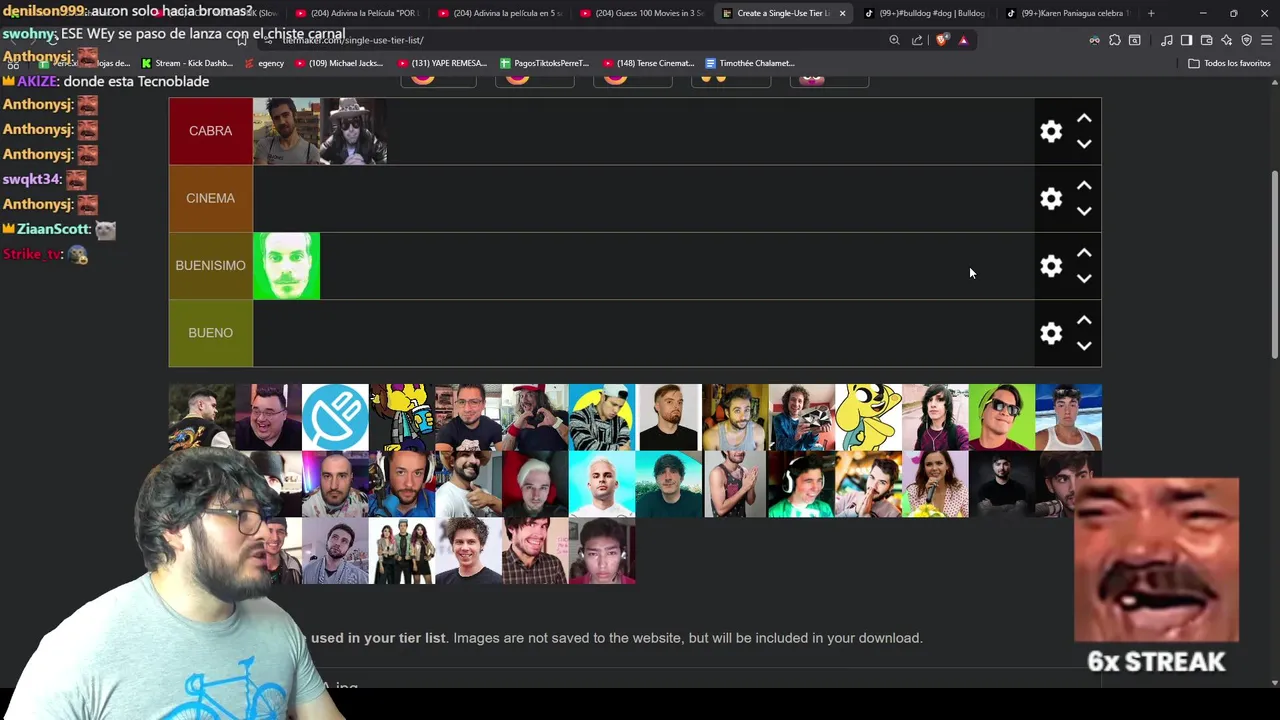Open '(131) YAPE REMESA...' bookmark

[x=441, y=63]
